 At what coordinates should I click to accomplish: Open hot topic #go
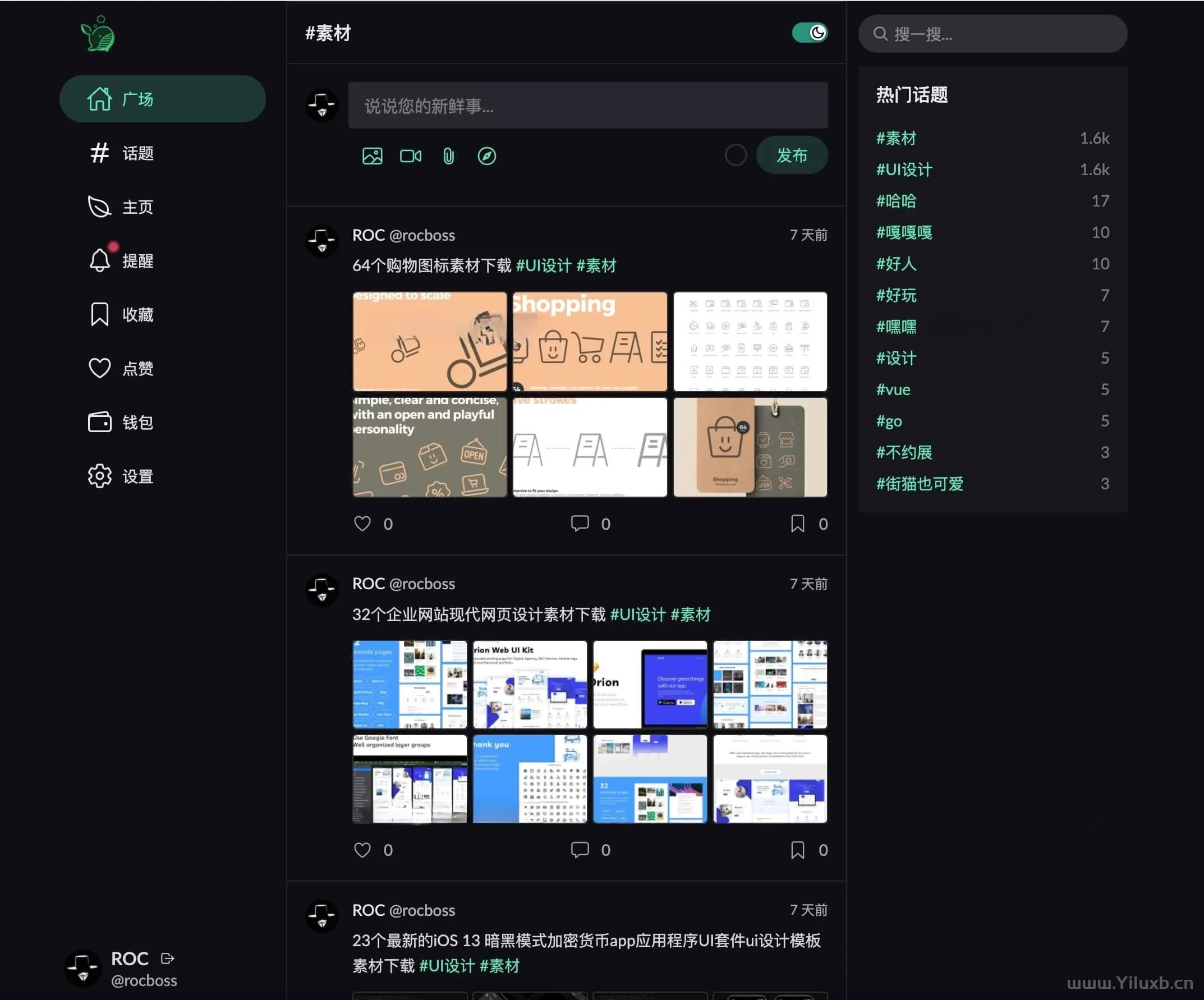[889, 421]
